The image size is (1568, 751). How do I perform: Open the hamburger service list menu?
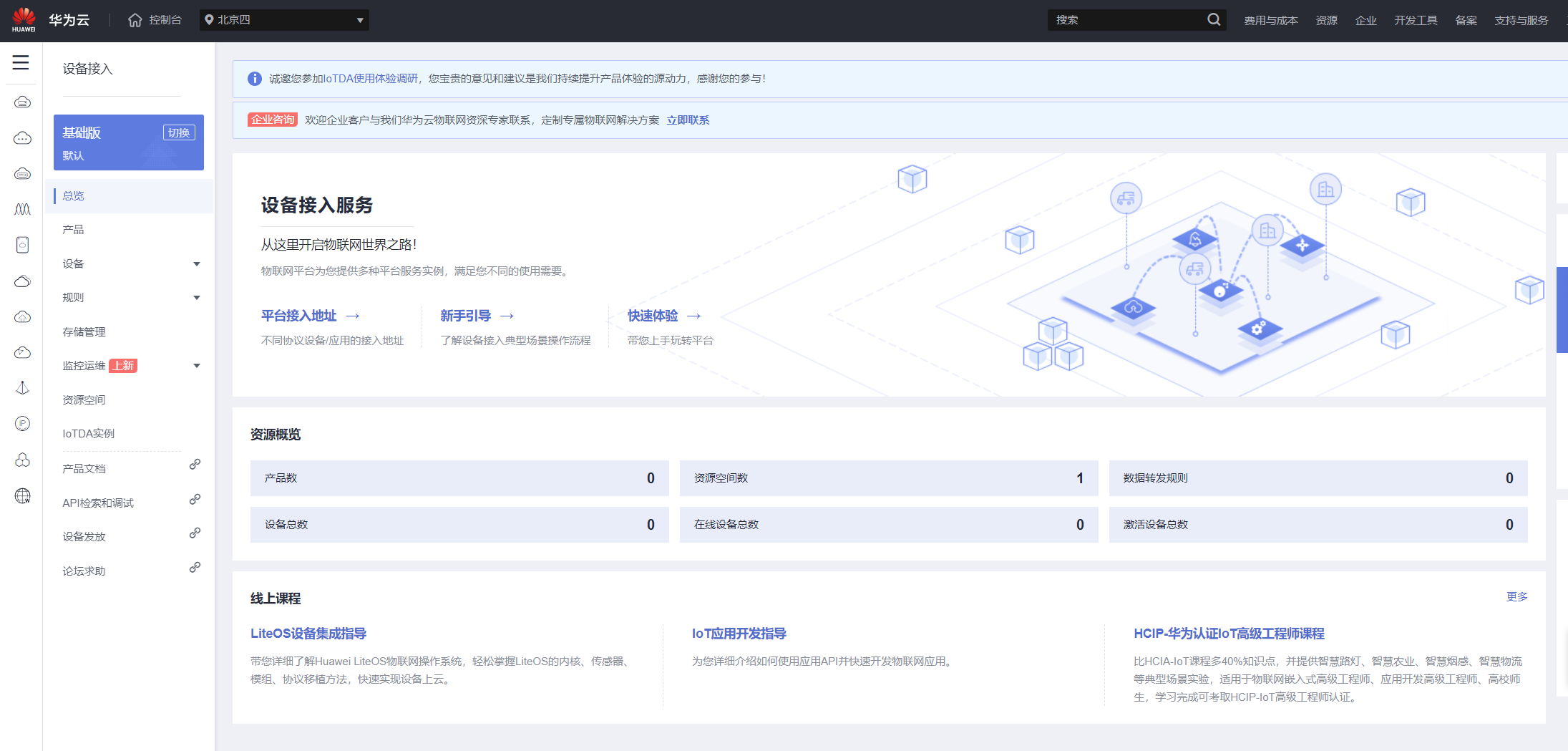(21, 63)
